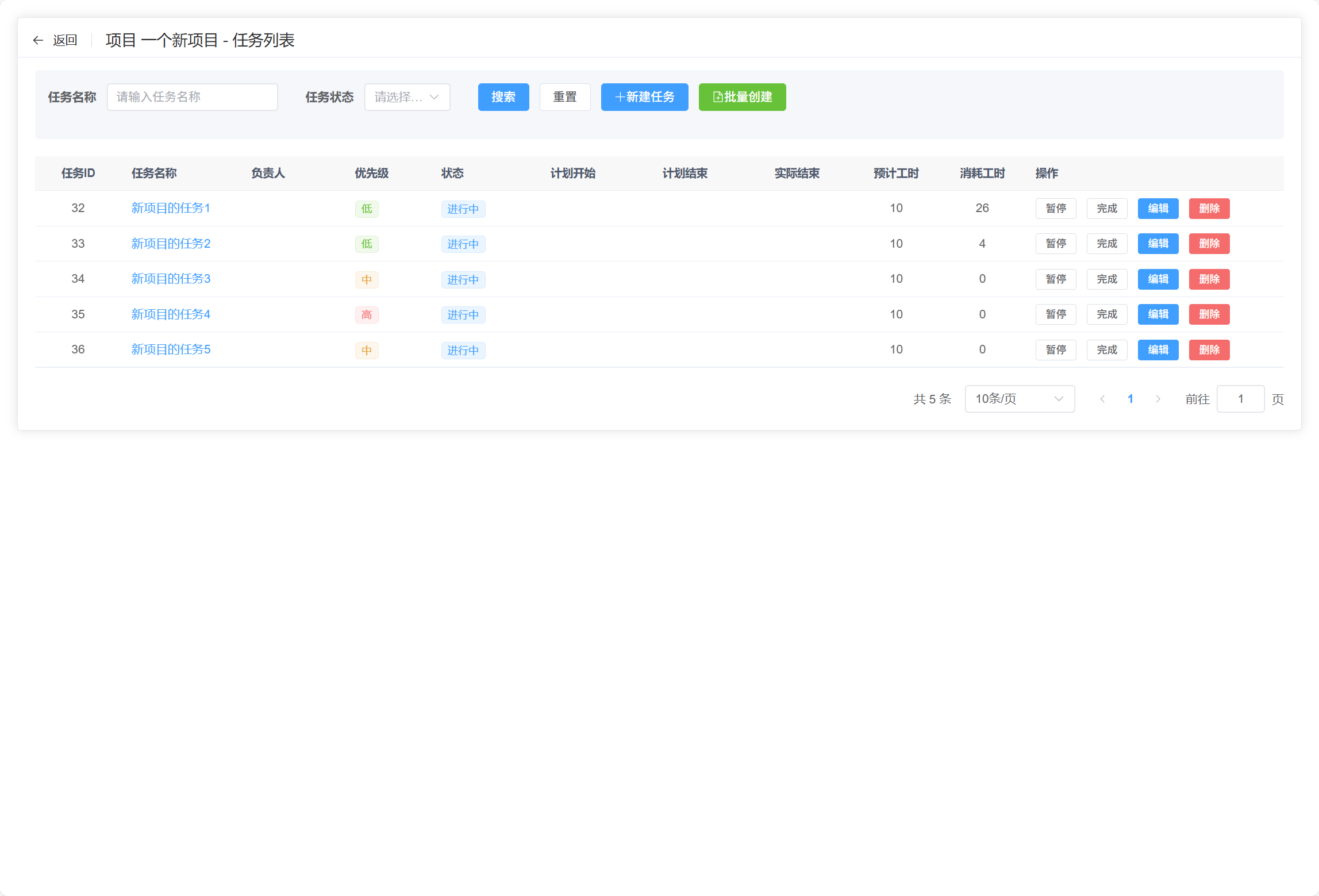Screen dimensions: 1319x896
Task: Click the 进行中 status tag for task 36
Action: (463, 350)
